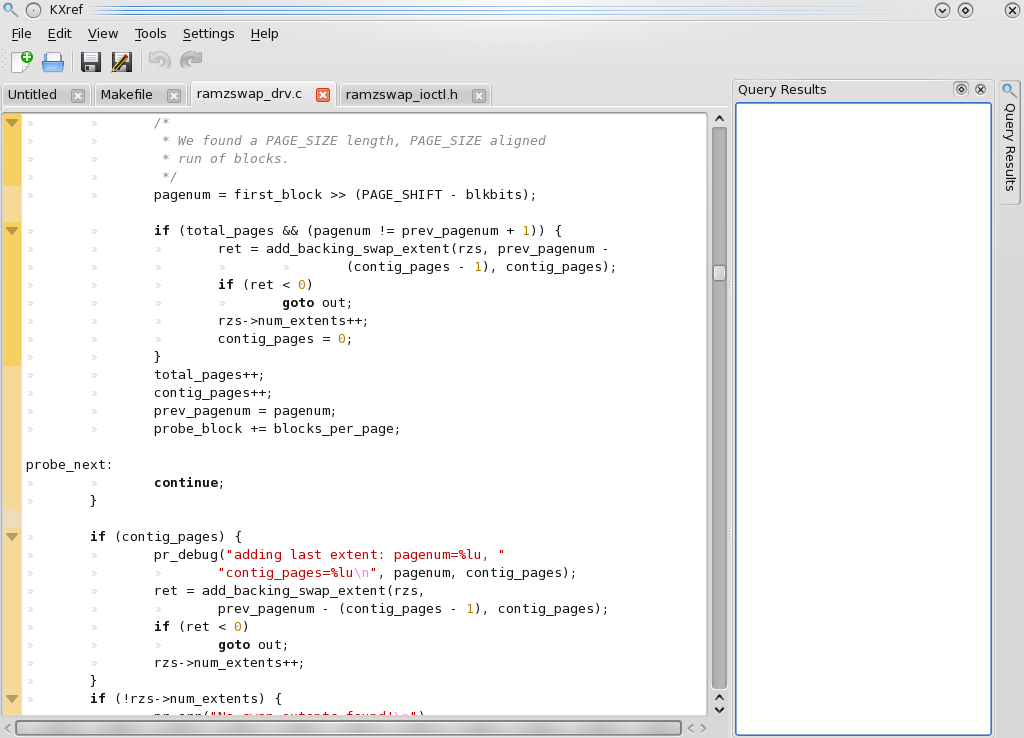Click the Save As pencil icon
This screenshot has width=1024, height=738.
point(122,62)
